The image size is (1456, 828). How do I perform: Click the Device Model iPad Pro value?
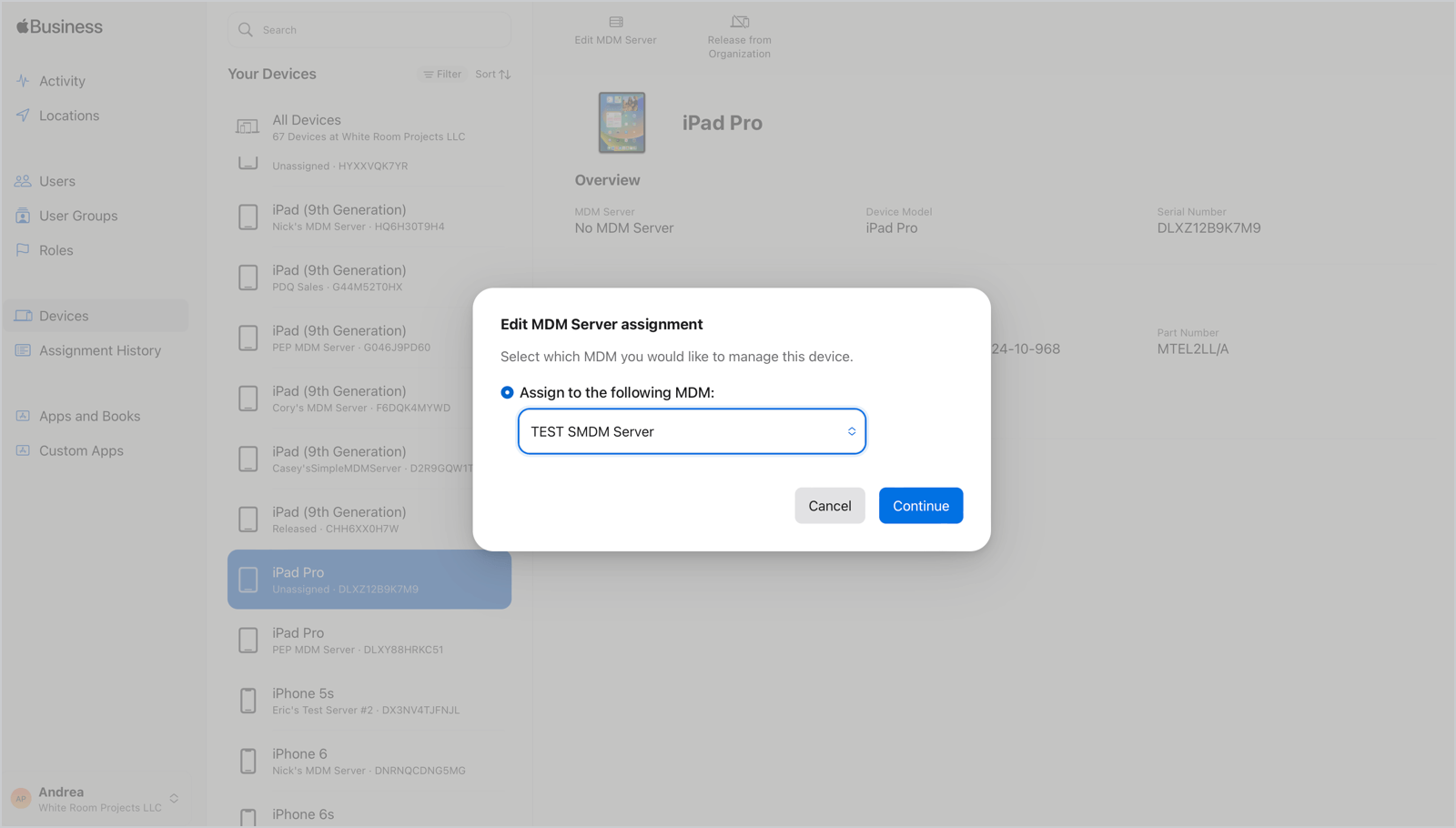coord(892,228)
